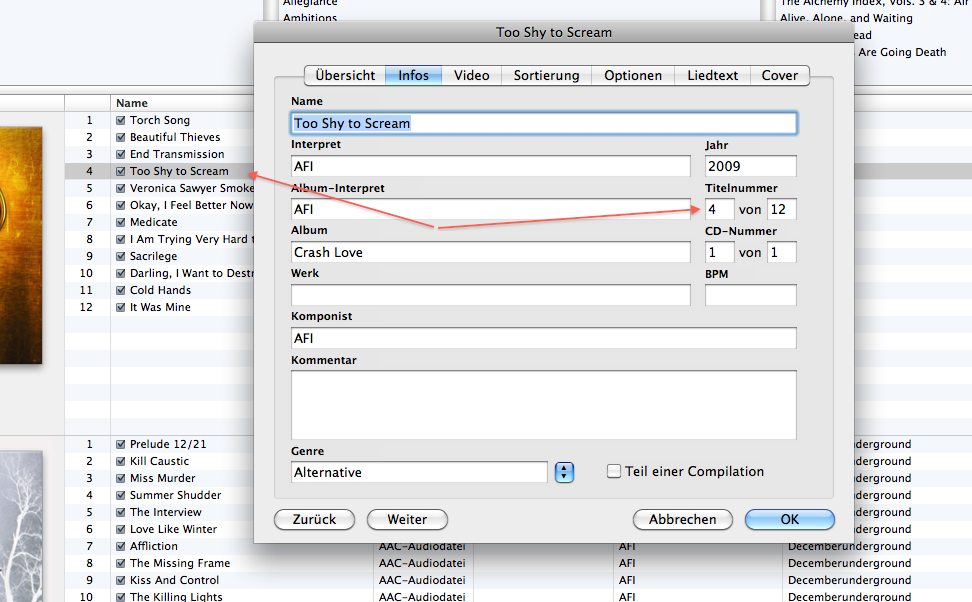Uncheck the Summer Shudder checkbox
Viewport: 972px width, 602px height.
pos(121,495)
